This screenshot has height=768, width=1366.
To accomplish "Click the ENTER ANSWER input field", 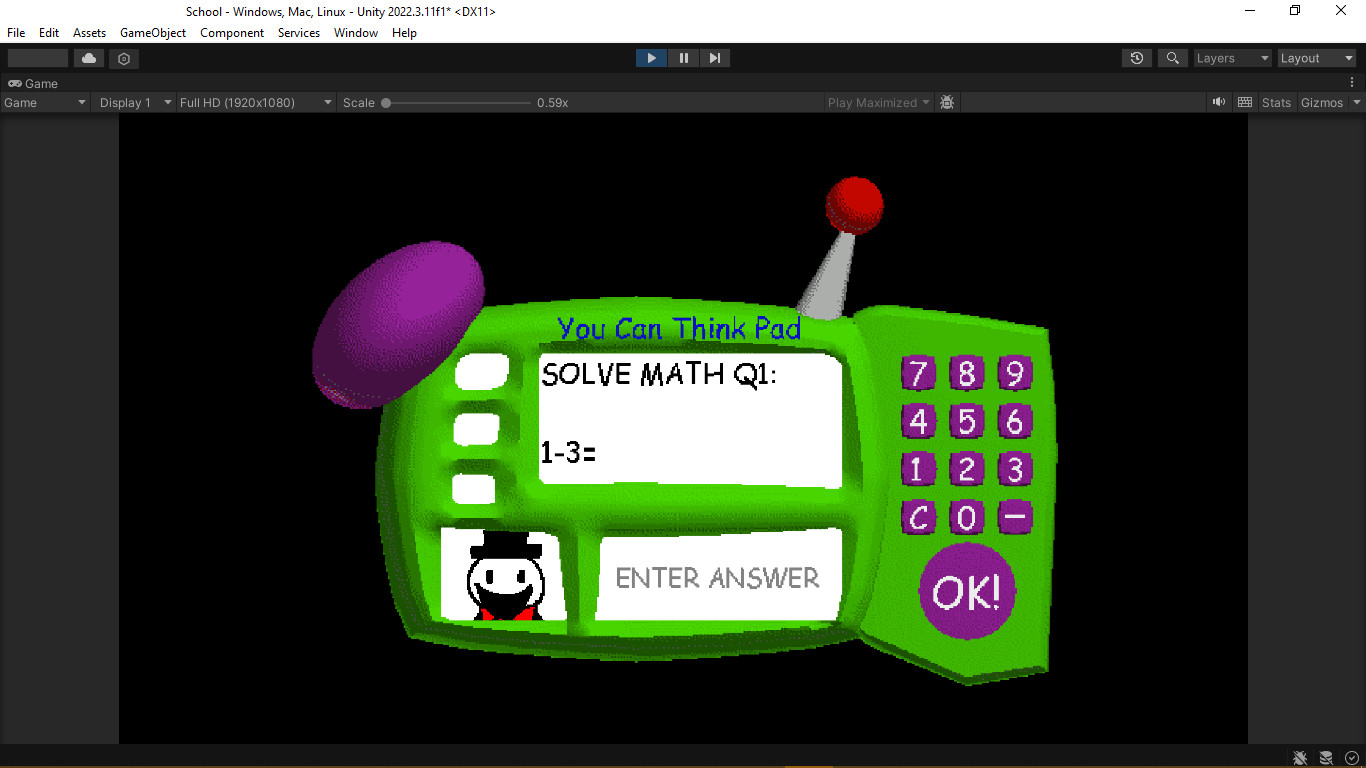I will pos(718,577).
